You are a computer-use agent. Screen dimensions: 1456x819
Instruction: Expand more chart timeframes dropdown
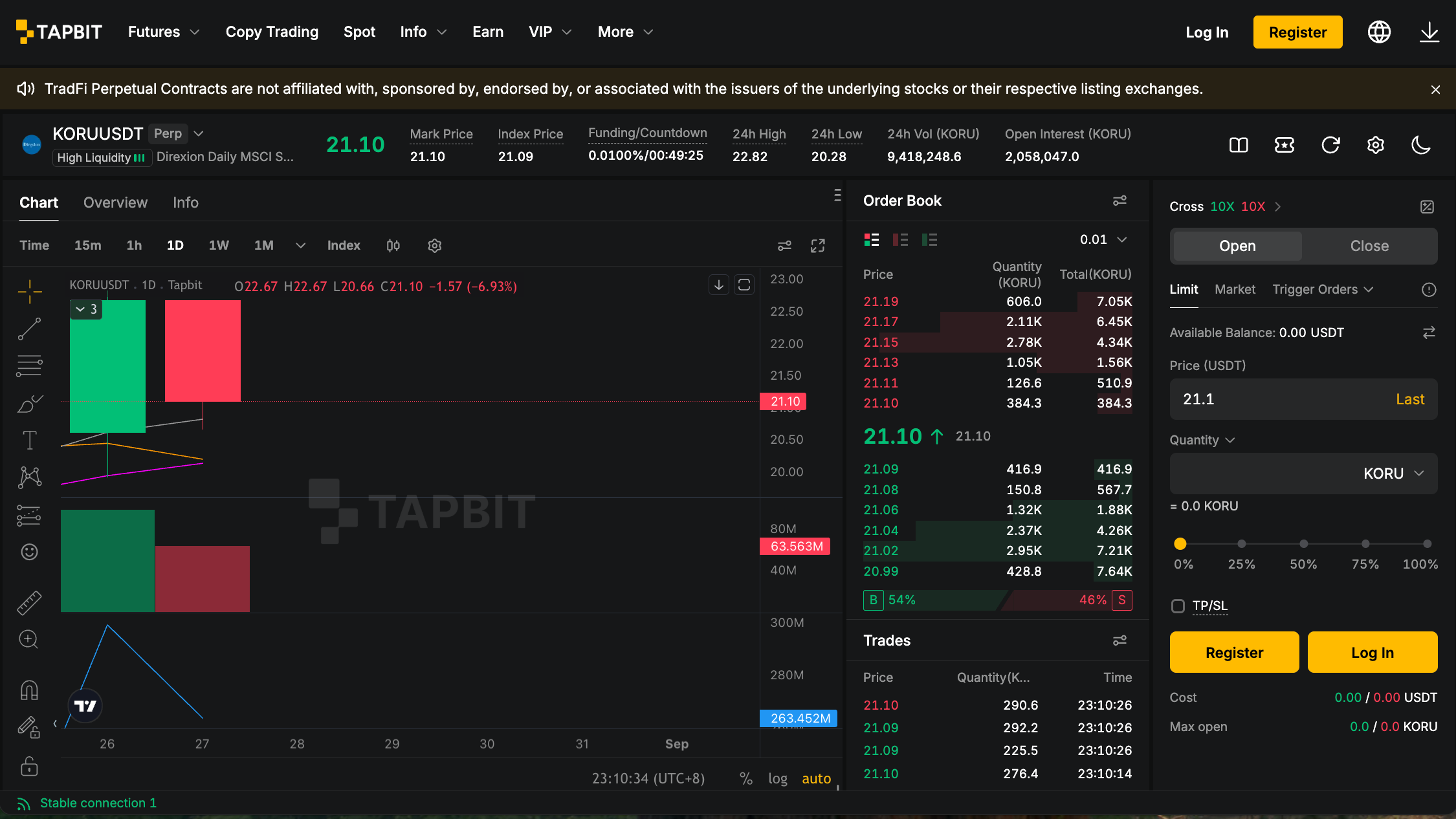point(300,245)
